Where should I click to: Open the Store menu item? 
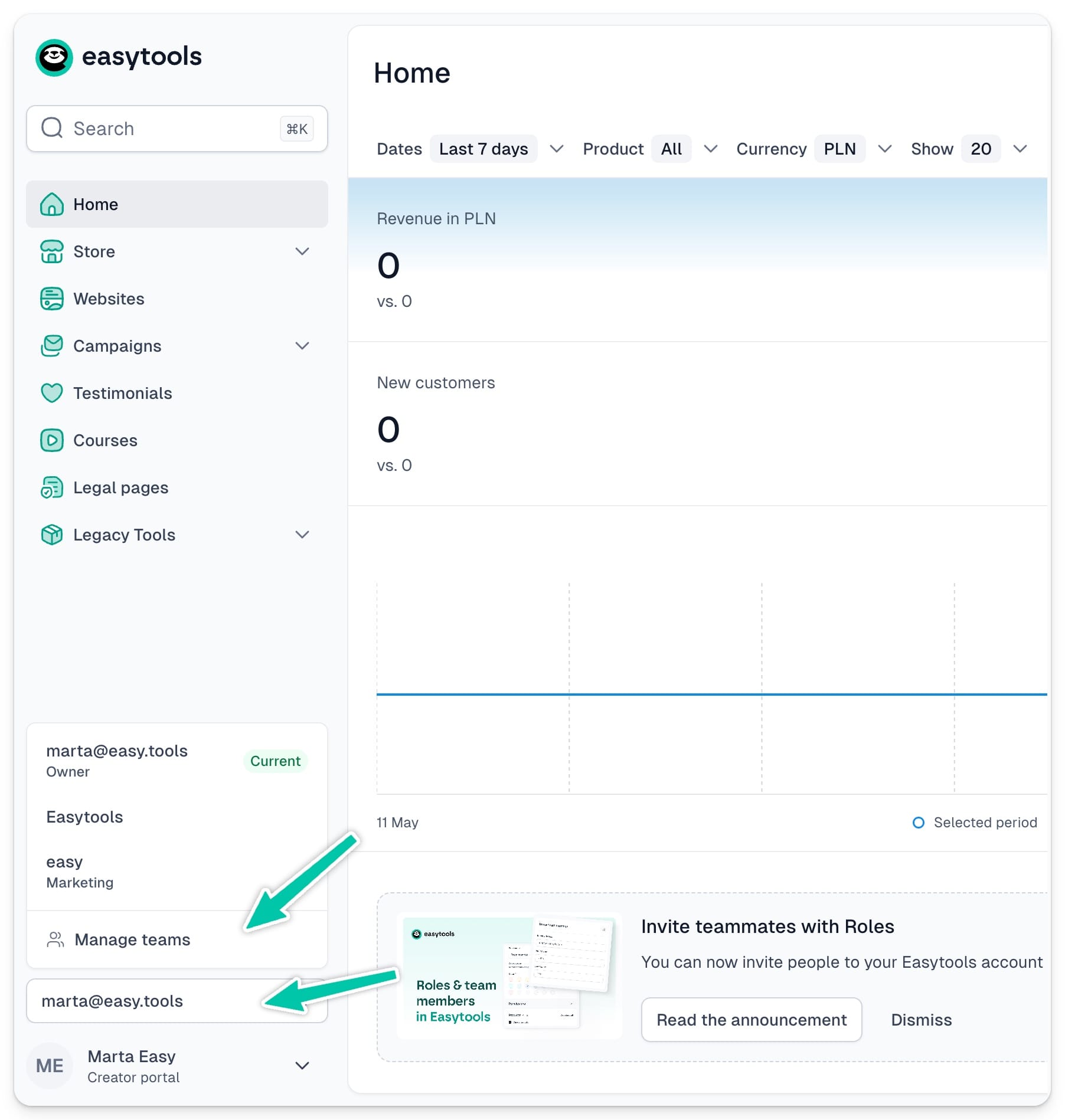pos(177,251)
